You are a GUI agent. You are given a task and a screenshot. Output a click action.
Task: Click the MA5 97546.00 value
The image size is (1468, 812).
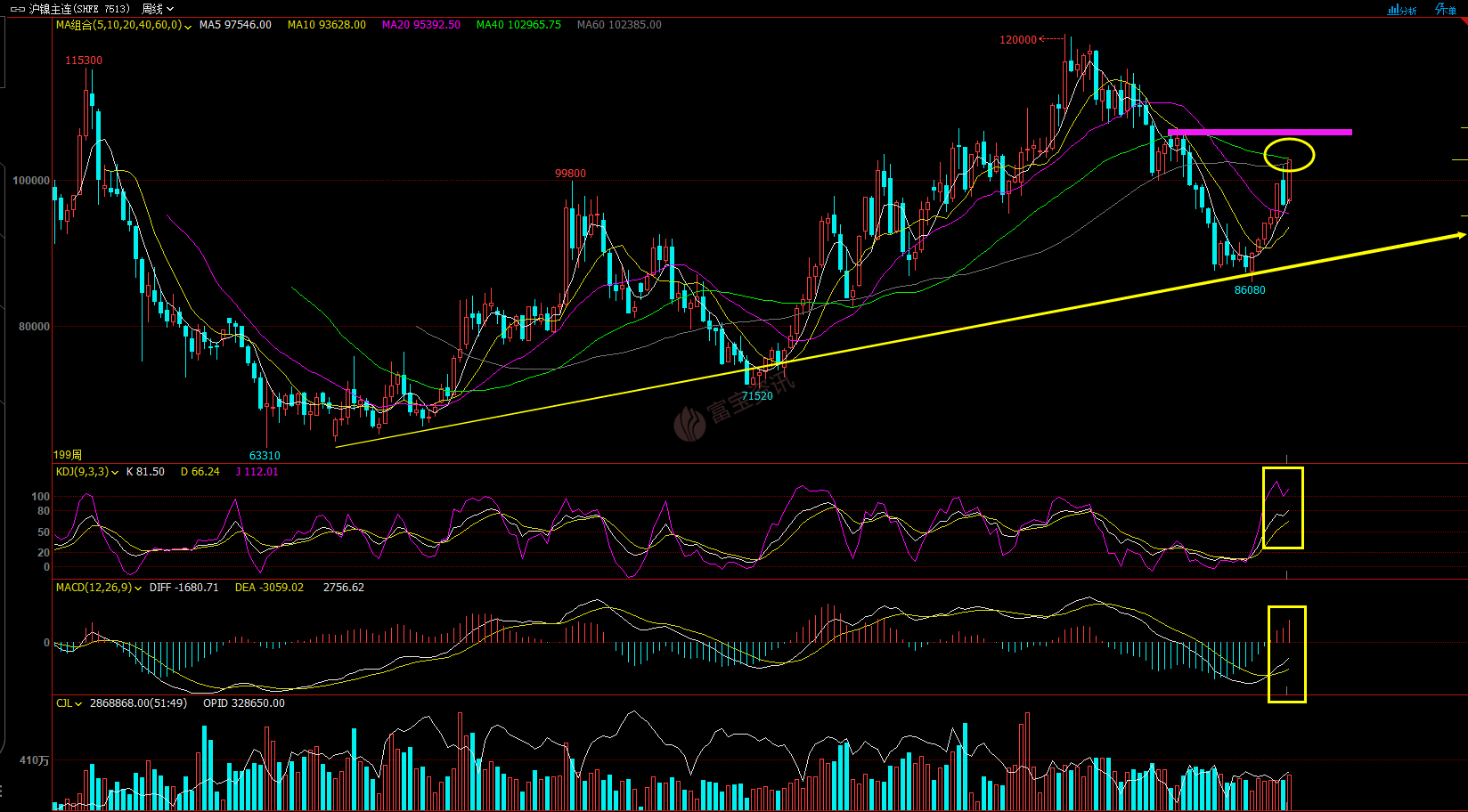click(235, 25)
